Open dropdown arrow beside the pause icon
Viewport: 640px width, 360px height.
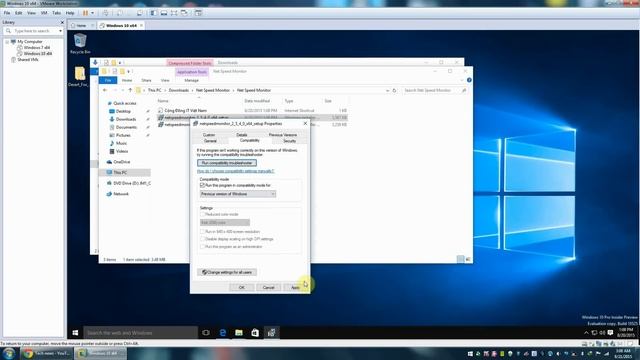[x=92, y=13]
